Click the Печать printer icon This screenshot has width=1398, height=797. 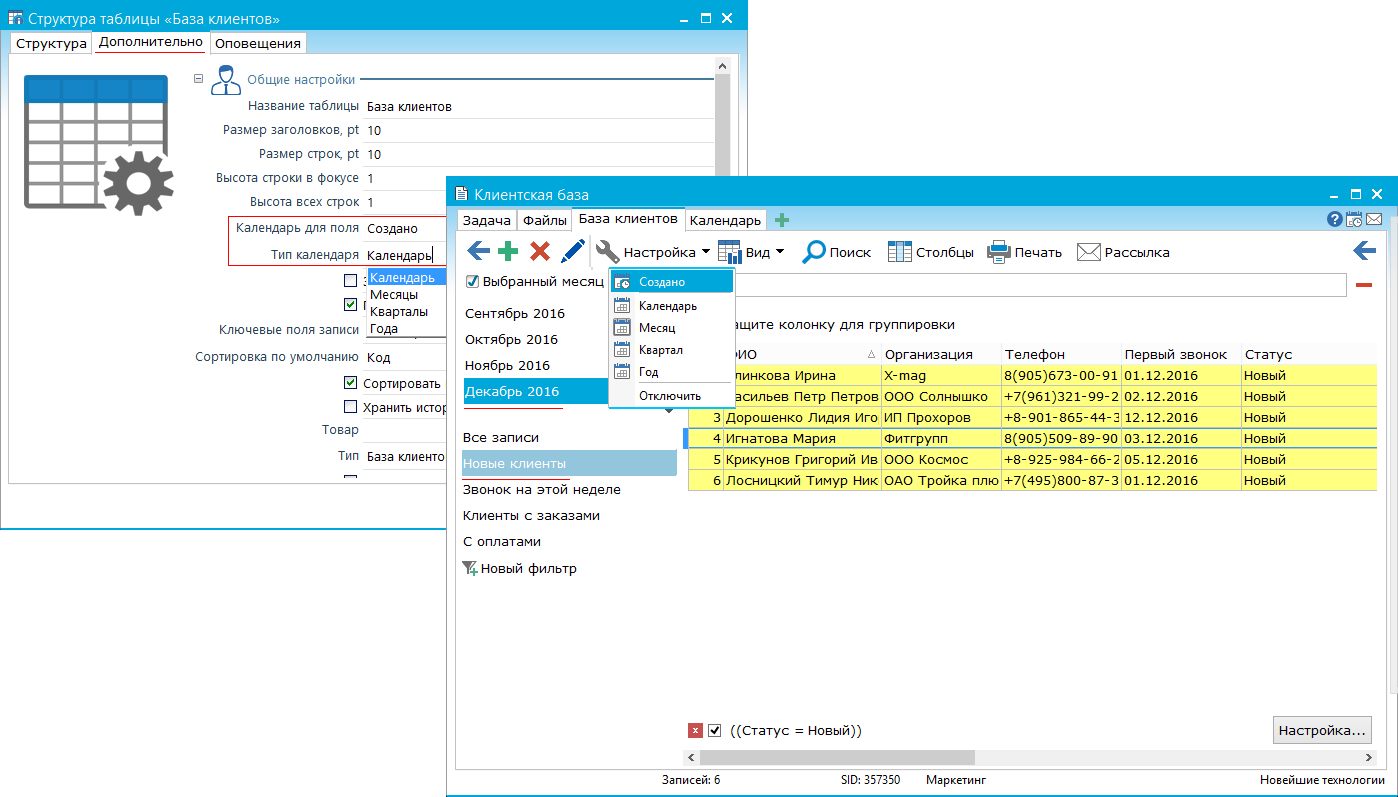coord(999,252)
